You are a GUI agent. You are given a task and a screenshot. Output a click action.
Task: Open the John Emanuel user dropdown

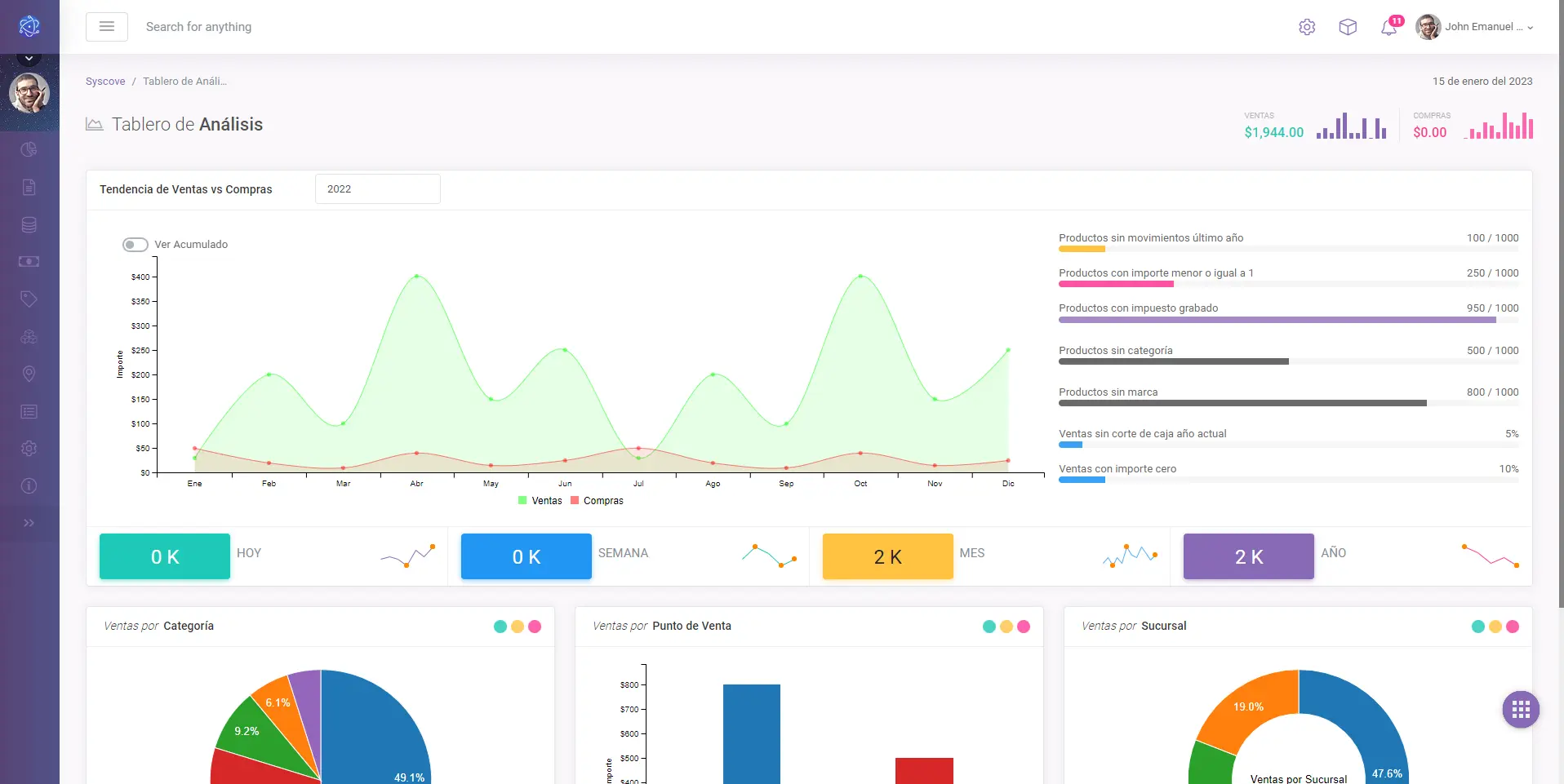[1475, 27]
